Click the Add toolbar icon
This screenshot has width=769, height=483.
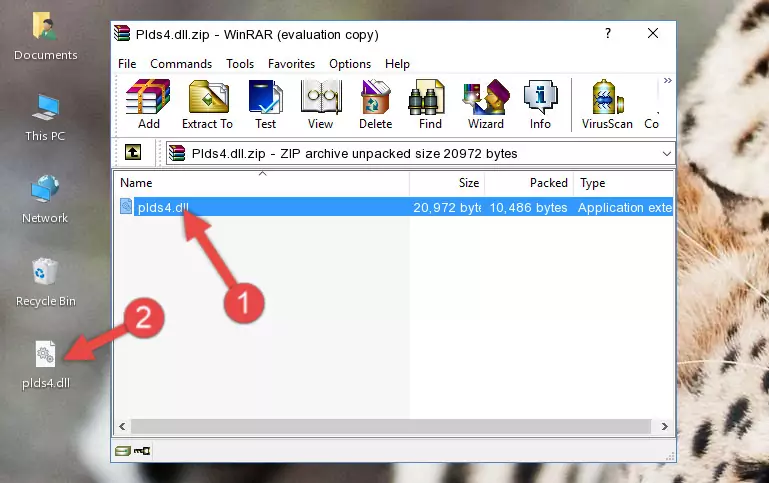click(x=148, y=104)
